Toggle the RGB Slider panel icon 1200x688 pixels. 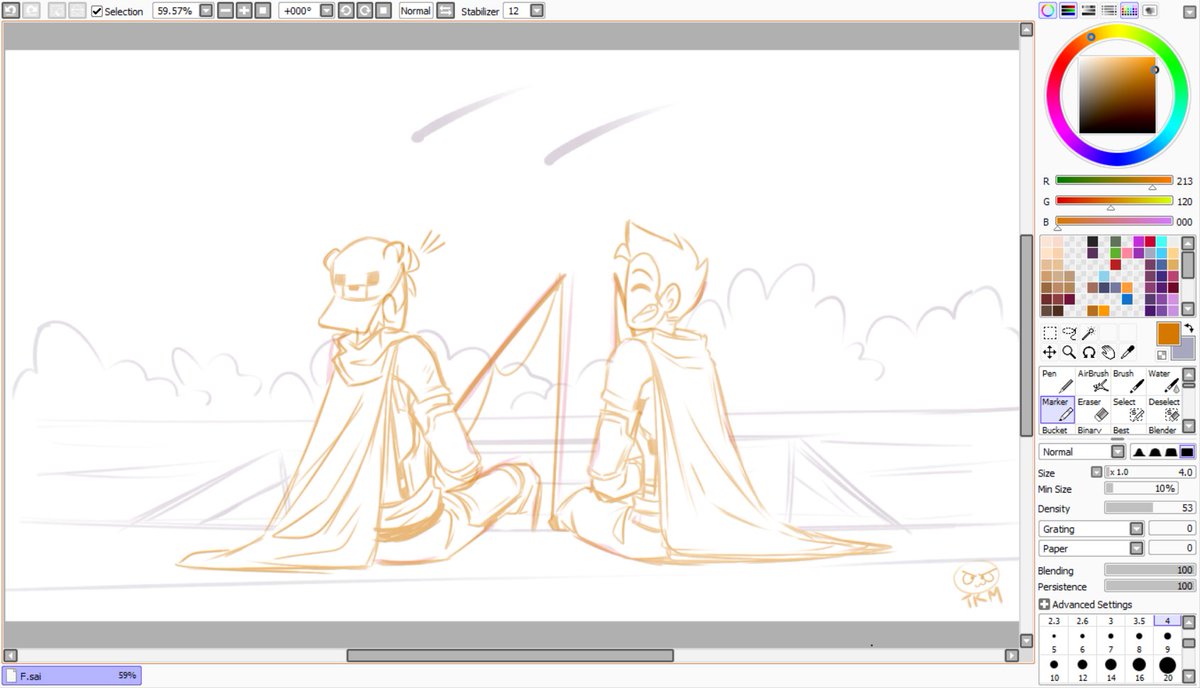click(x=1068, y=10)
